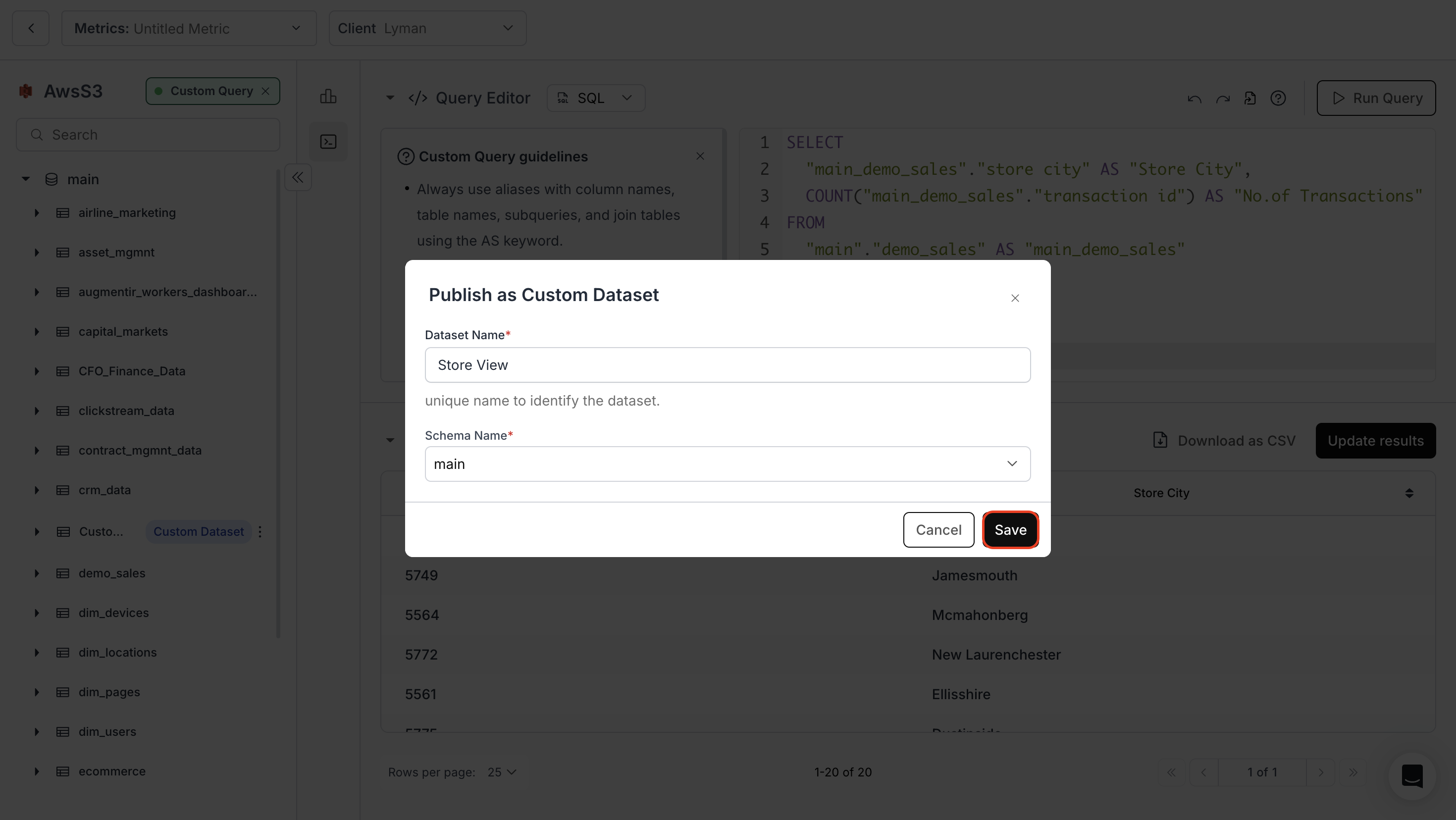Click the Download as CSV icon

click(x=1160, y=440)
